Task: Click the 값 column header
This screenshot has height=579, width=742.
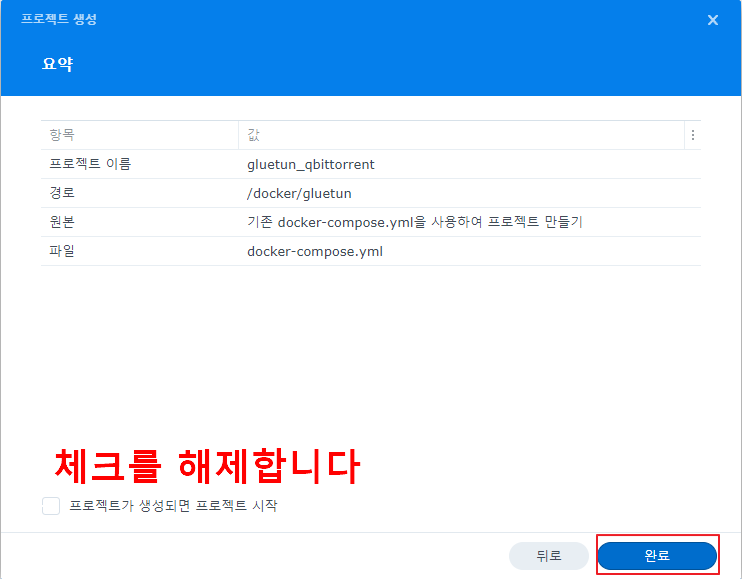Action: (x=461, y=135)
